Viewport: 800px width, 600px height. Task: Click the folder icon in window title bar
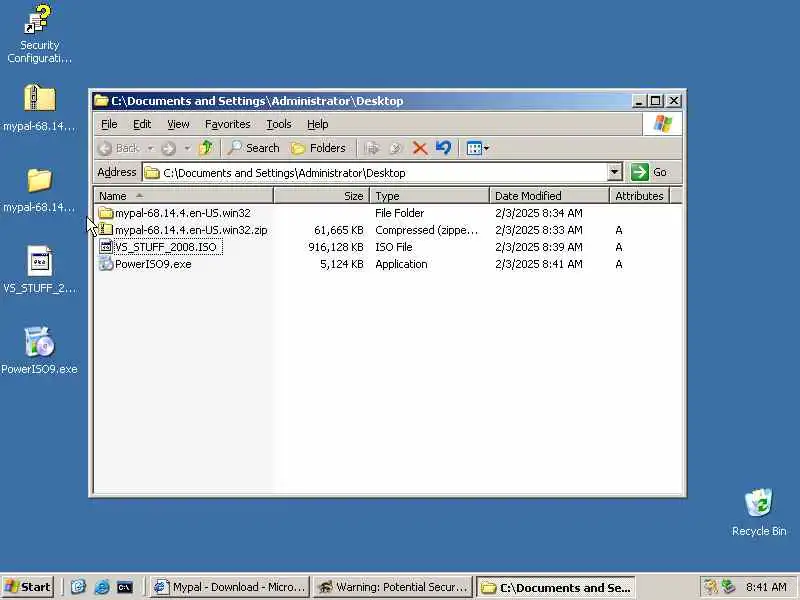[x=101, y=101]
